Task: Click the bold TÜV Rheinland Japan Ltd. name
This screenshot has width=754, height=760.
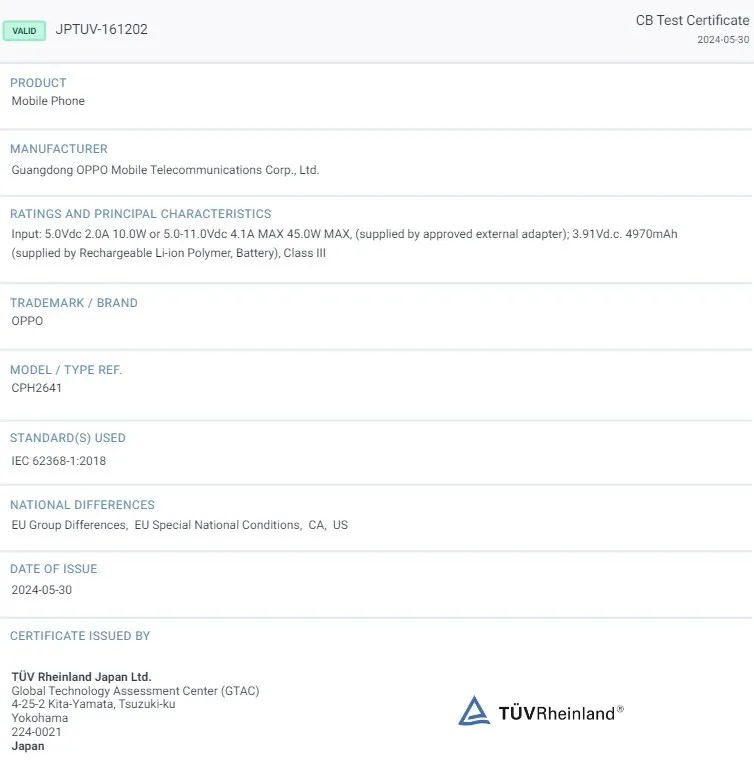Action: [81, 677]
